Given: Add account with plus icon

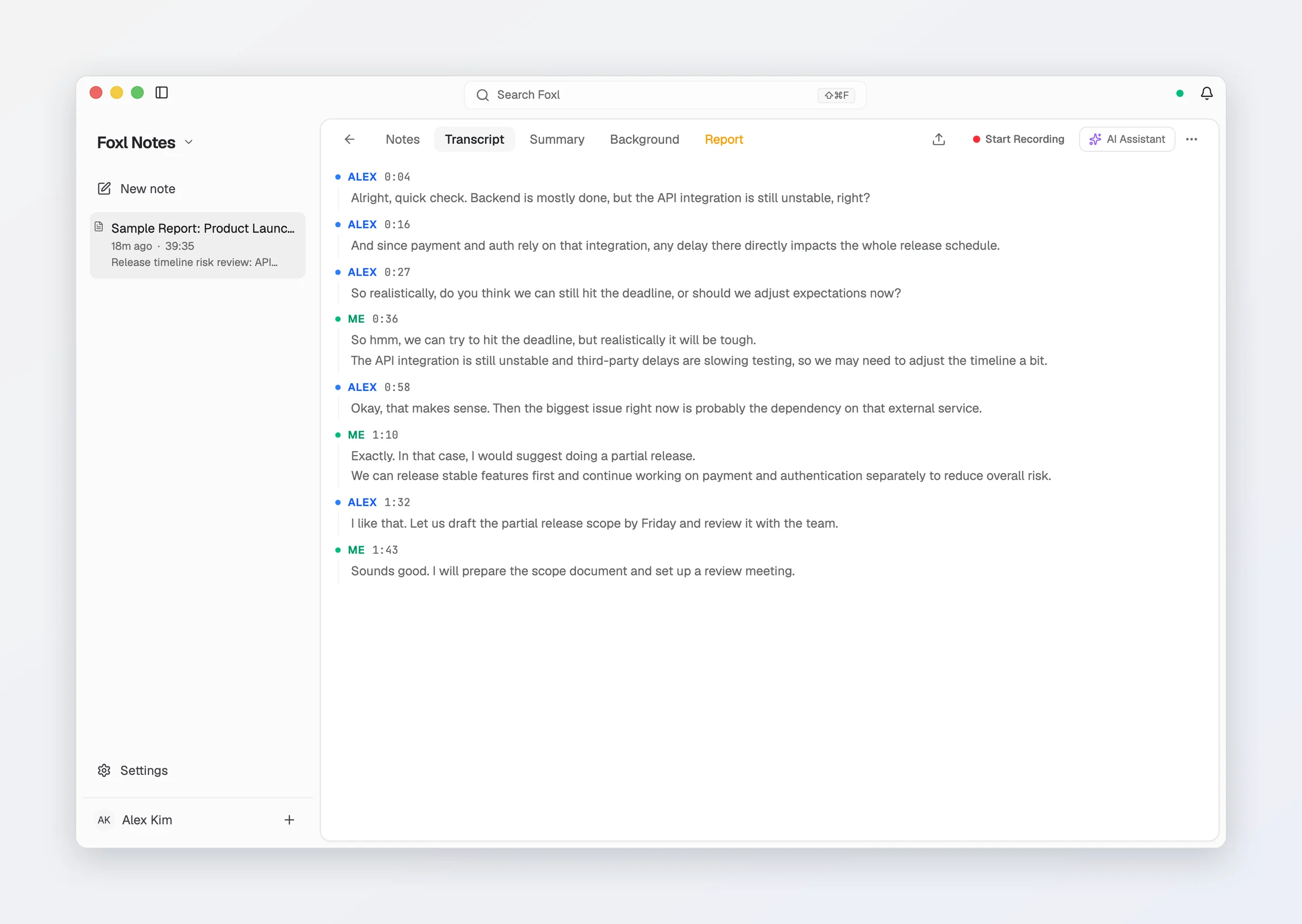Looking at the screenshot, I should [289, 820].
